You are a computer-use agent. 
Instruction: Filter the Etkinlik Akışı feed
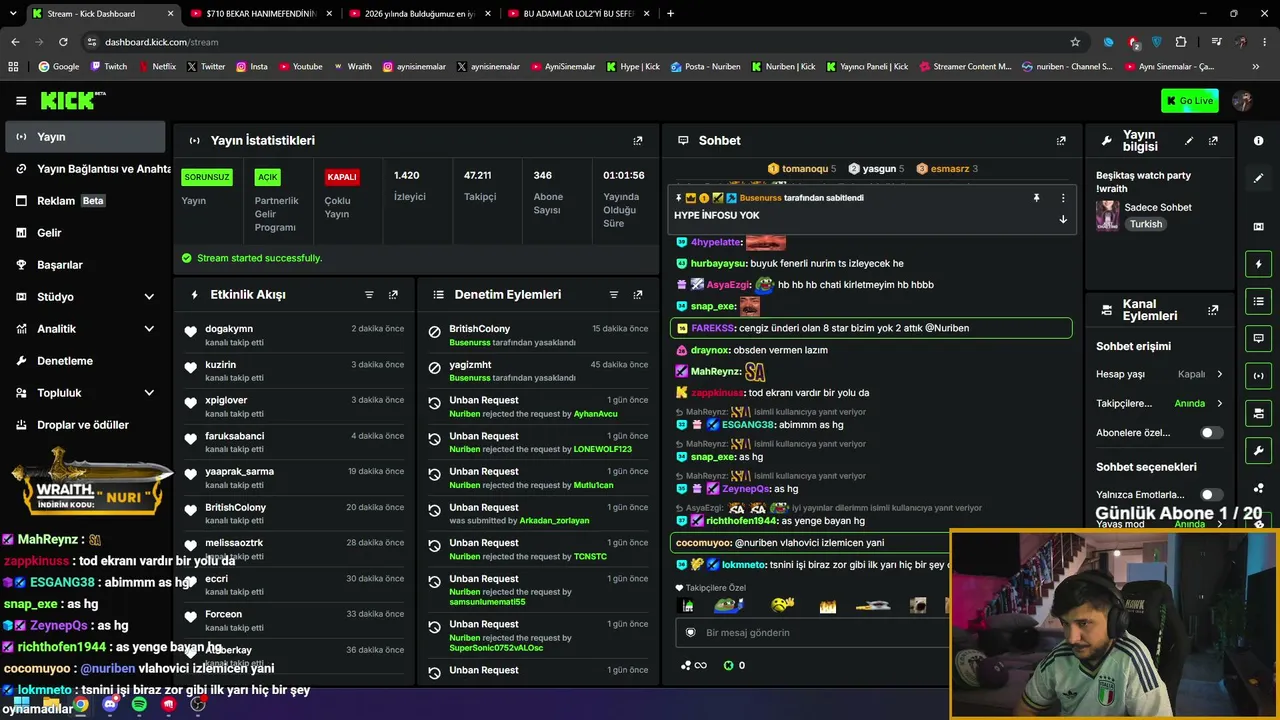point(369,295)
